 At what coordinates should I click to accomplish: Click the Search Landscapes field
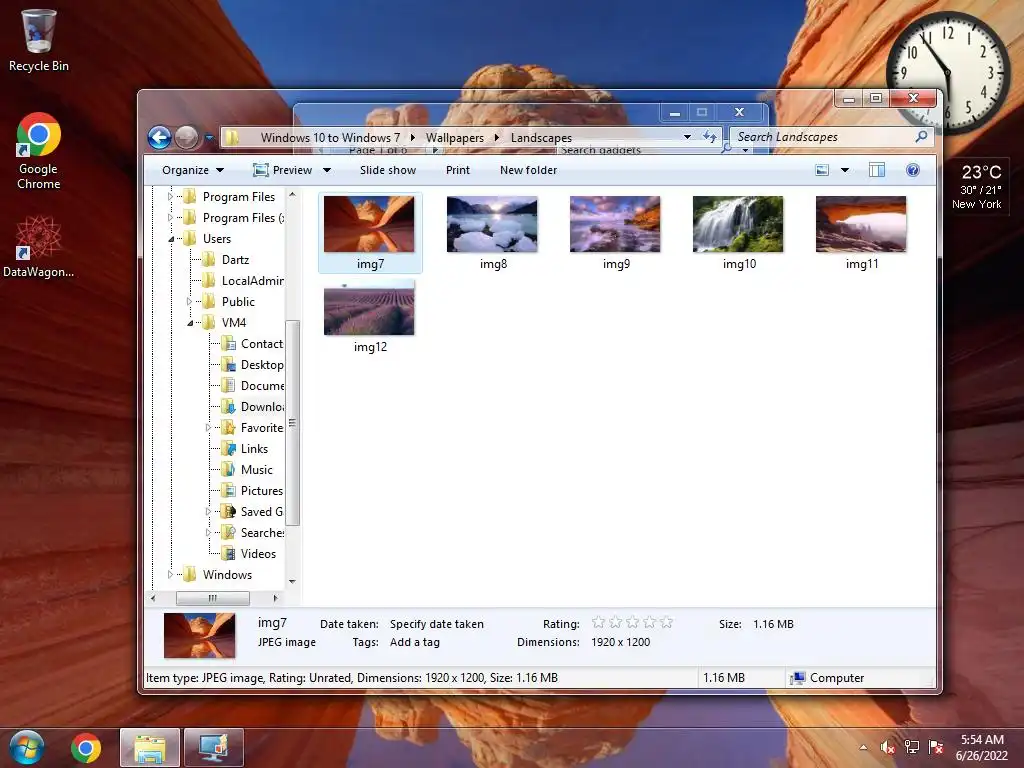823,136
